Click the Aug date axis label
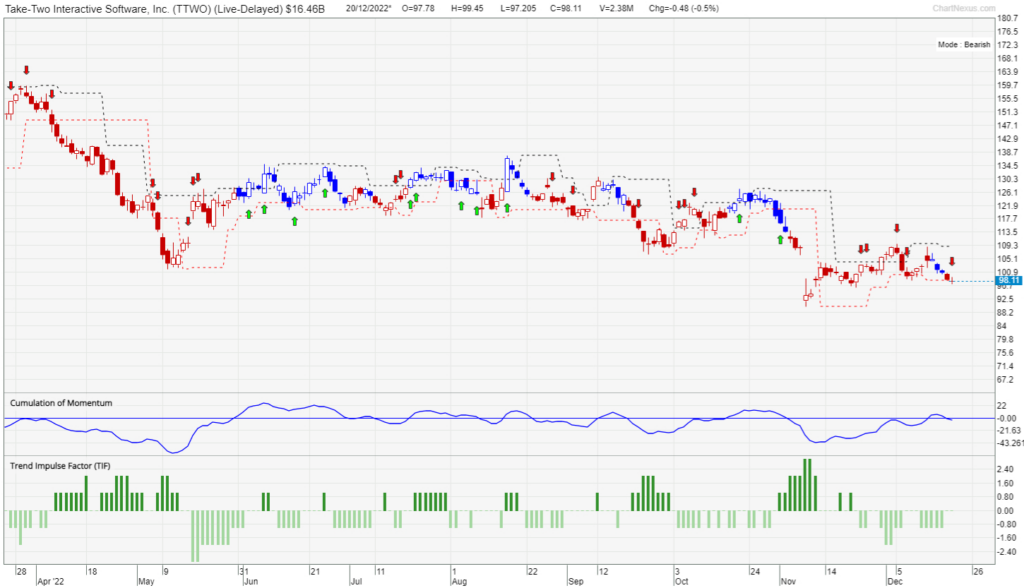The image size is (1024, 588). click(459, 581)
